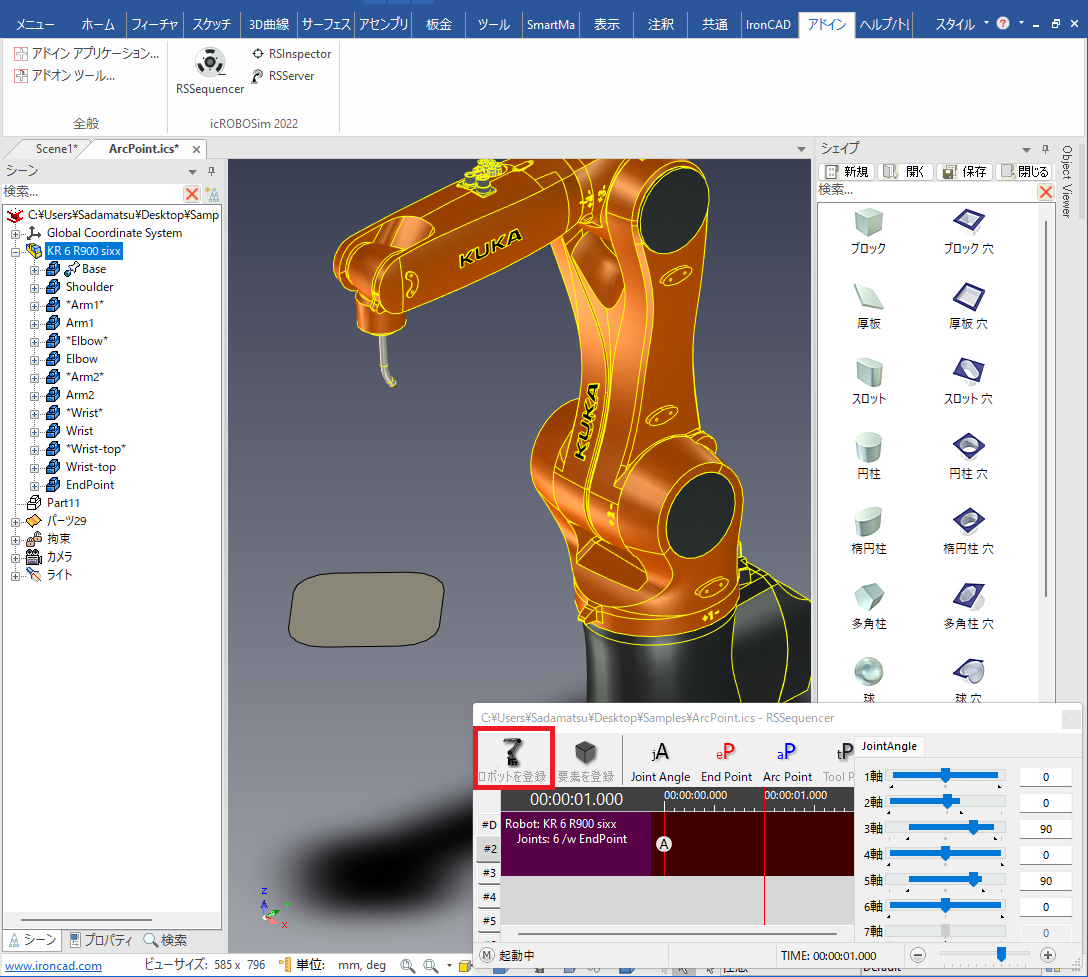Insert an End Point motion
Viewport: 1088px width, 977px height.
(x=726, y=761)
